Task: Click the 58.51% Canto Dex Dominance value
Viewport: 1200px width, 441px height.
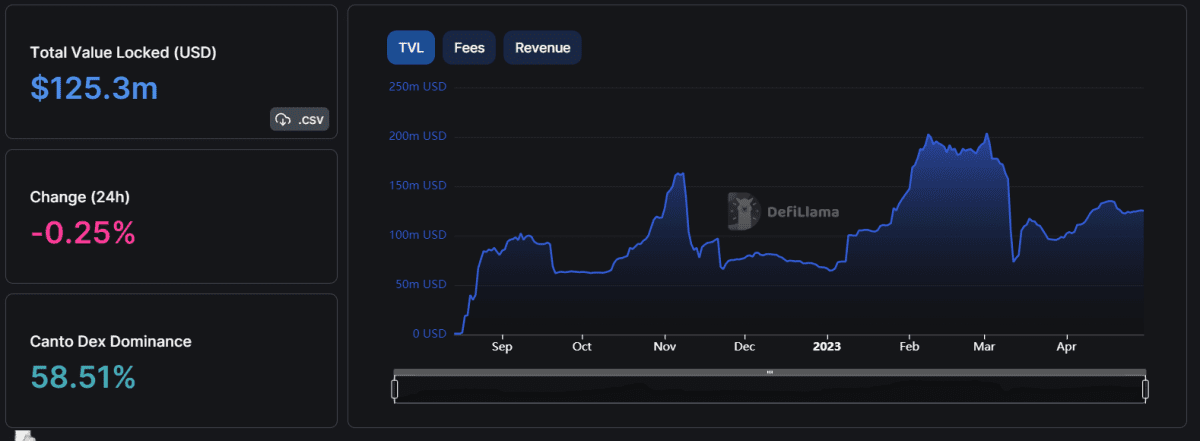Action: 83,377
